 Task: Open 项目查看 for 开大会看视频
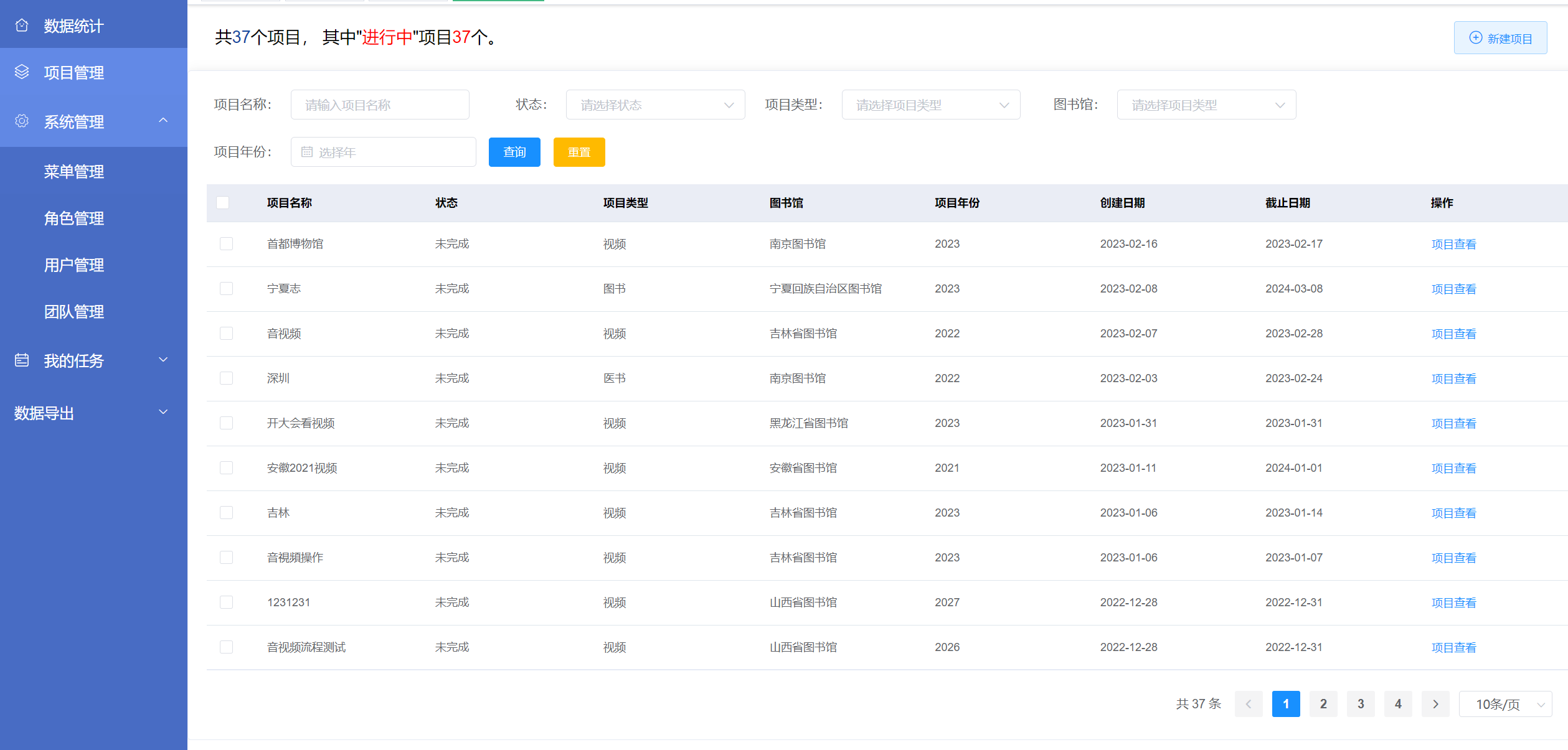1453,423
